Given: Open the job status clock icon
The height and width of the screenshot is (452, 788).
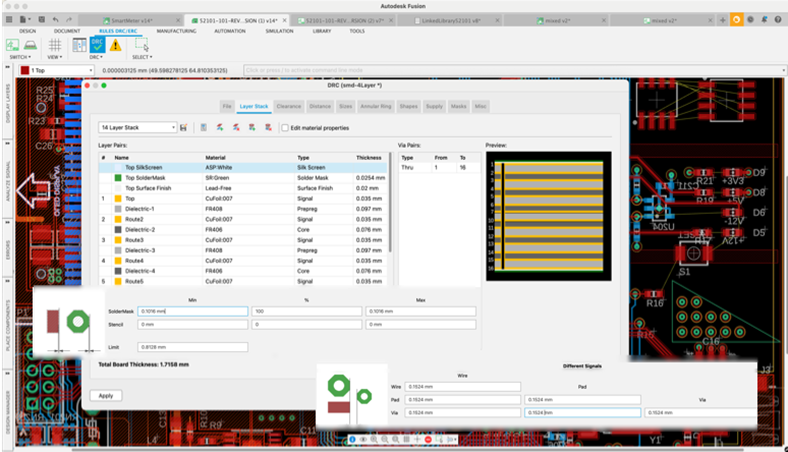Looking at the screenshot, I should [x=750, y=20].
